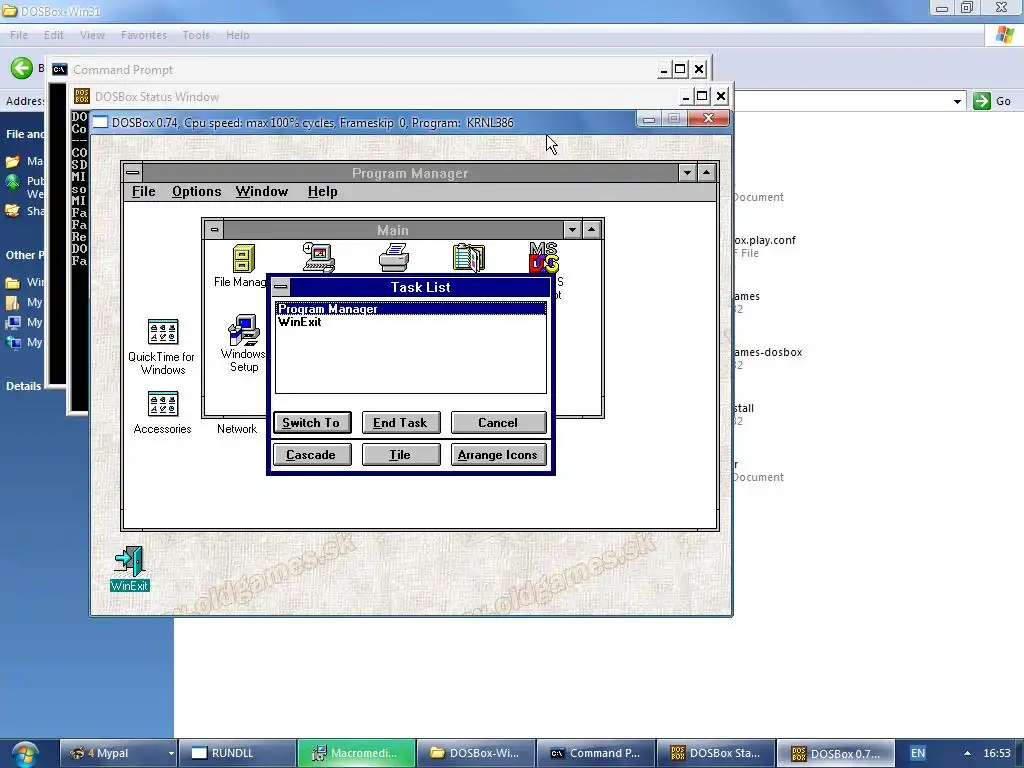Click the taskbar clock showing 16:53
This screenshot has width=1024, height=768.
click(x=997, y=753)
